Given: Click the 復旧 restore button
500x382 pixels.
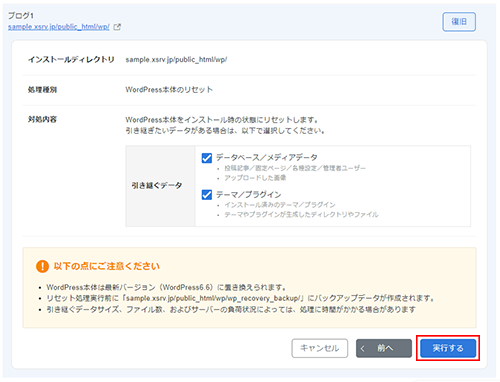Looking at the screenshot, I should [459, 22].
